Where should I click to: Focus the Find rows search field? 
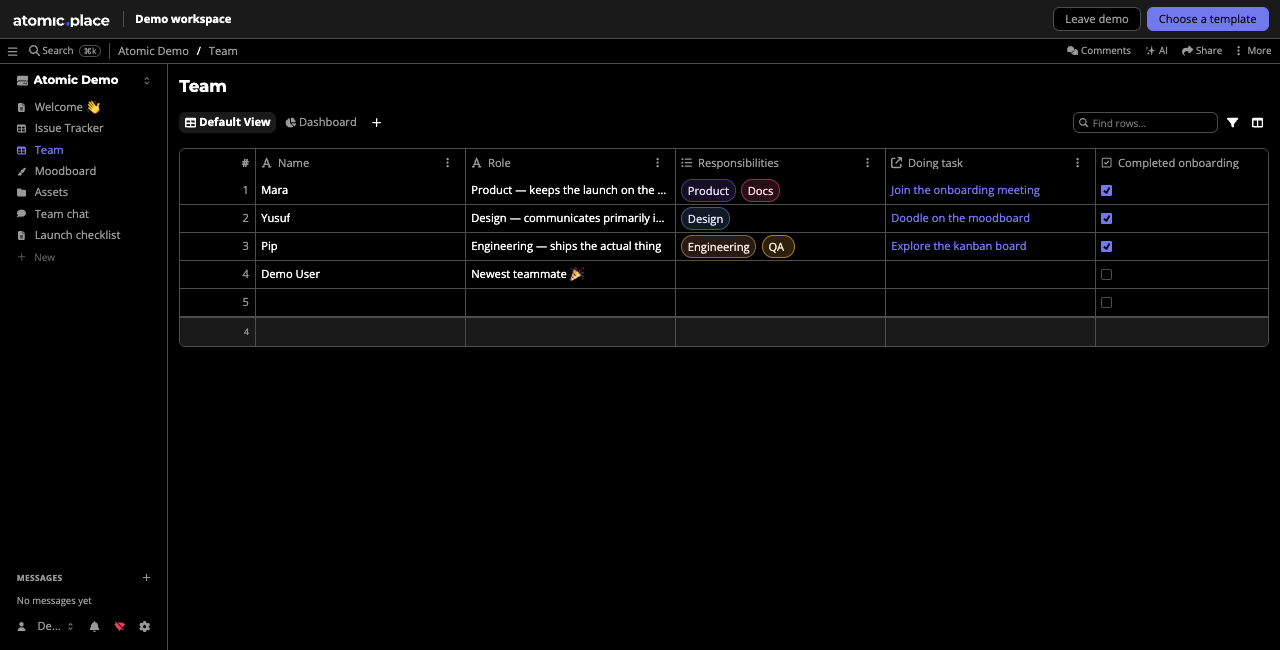[x=1145, y=123]
